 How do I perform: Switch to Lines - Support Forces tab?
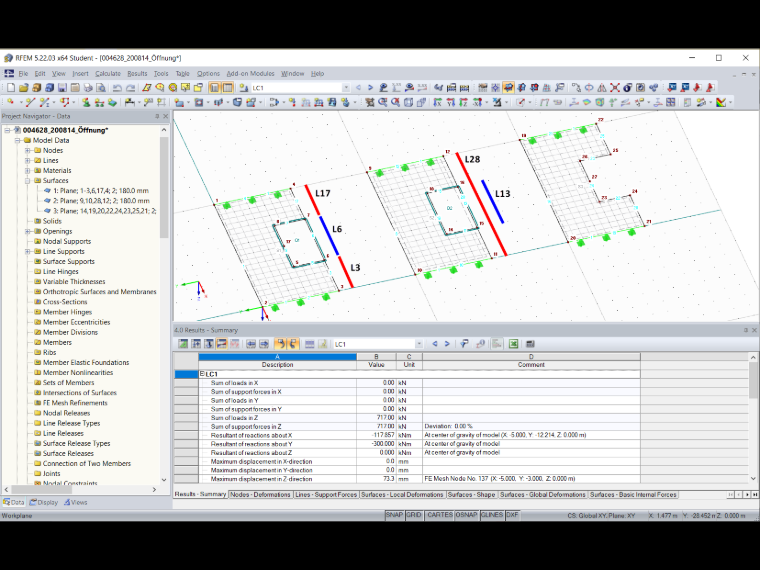[326, 494]
